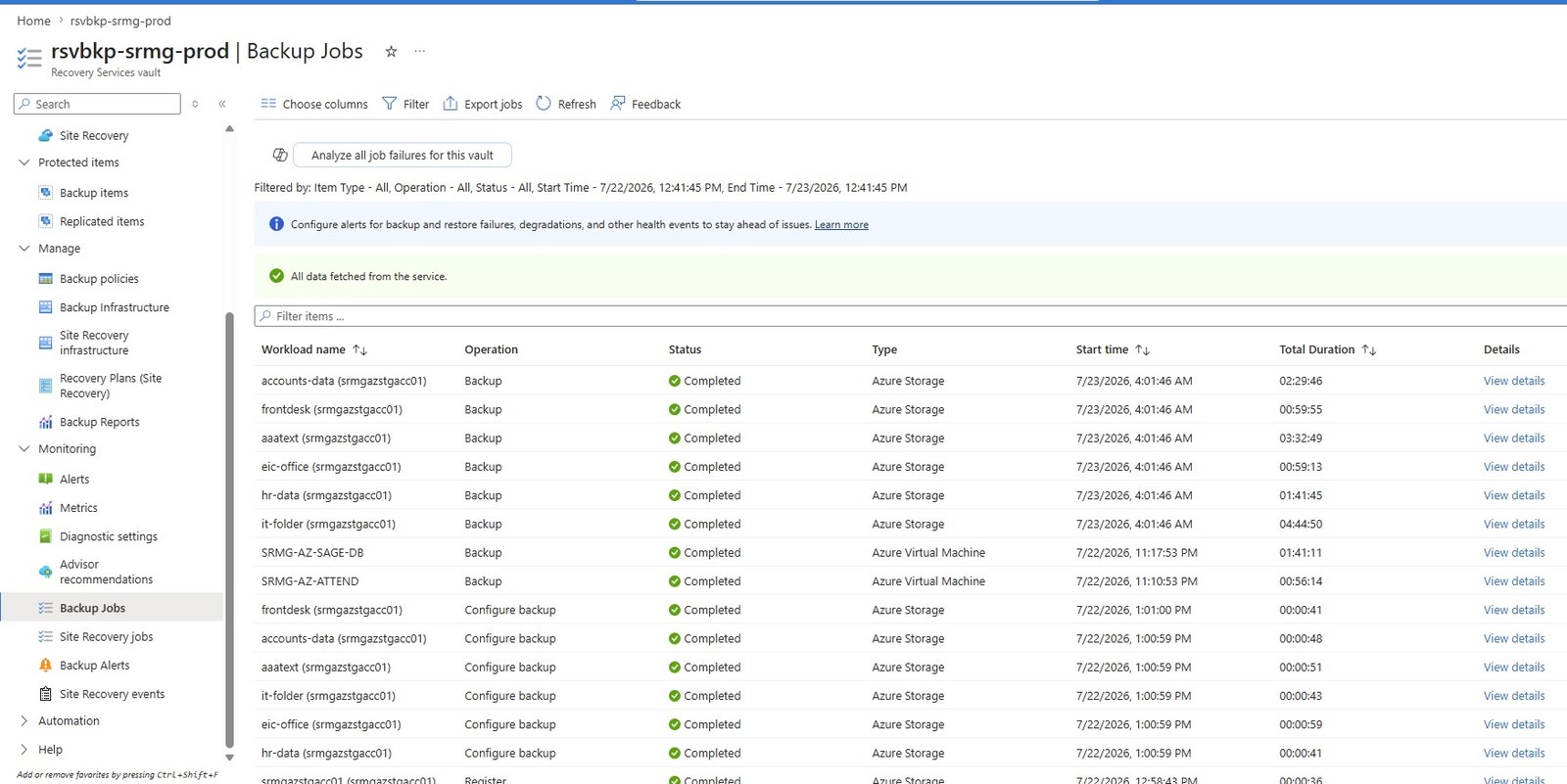The height and width of the screenshot is (784, 1567).
Task: Sort by Workload name column arrows
Action: click(359, 349)
